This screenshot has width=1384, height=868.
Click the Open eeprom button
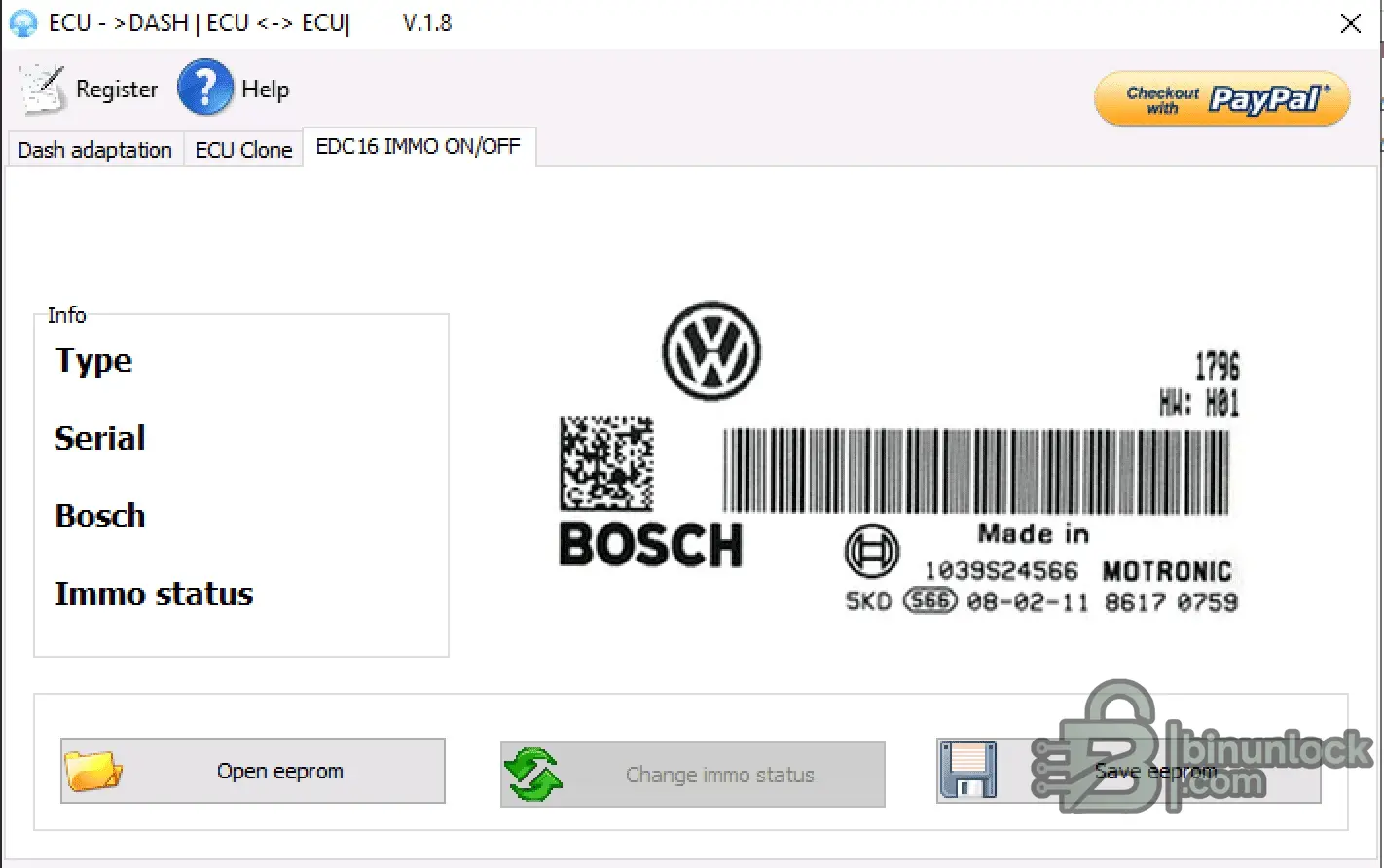[253, 771]
